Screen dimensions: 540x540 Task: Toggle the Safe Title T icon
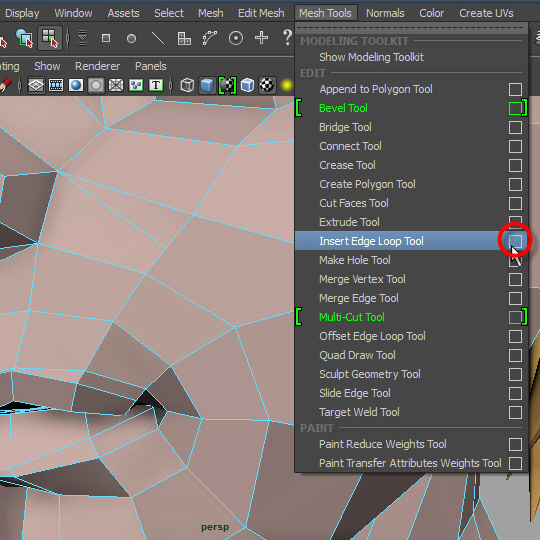156,85
